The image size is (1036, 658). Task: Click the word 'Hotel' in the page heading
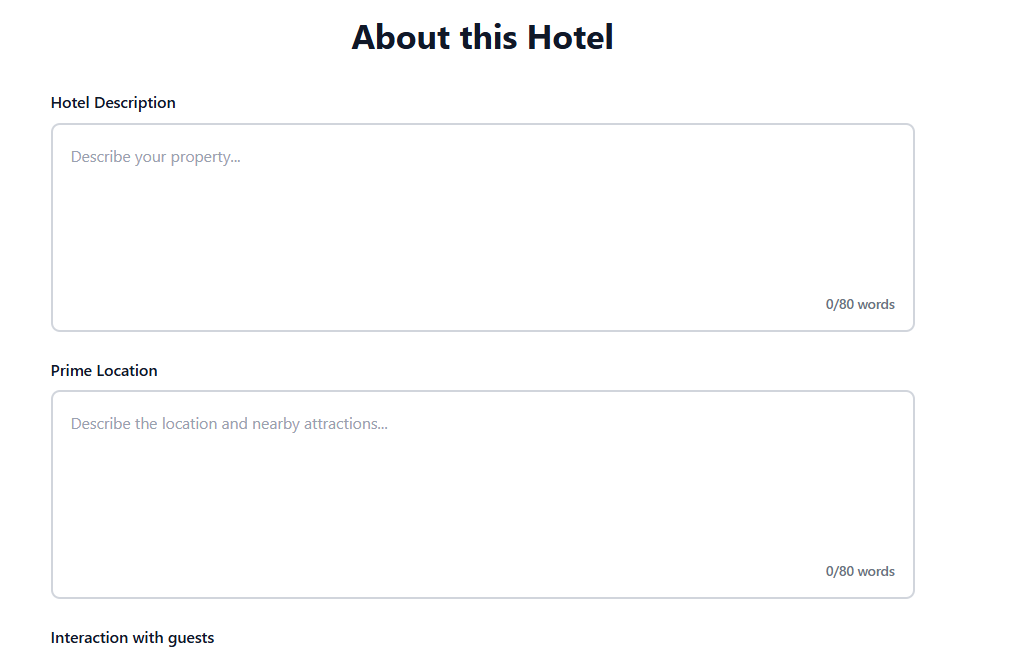tap(570, 37)
